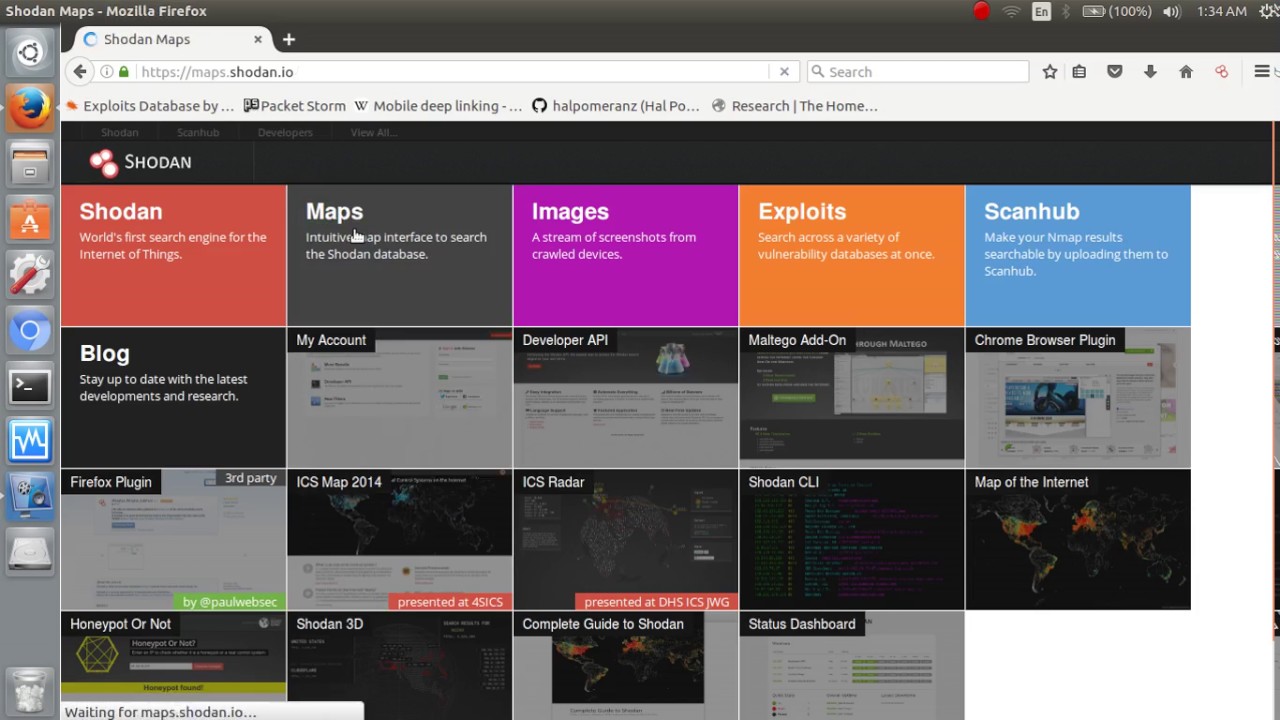Open the Firefox Plugin thumbnail
This screenshot has height=720, width=1280.
click(x=173, y=539)
